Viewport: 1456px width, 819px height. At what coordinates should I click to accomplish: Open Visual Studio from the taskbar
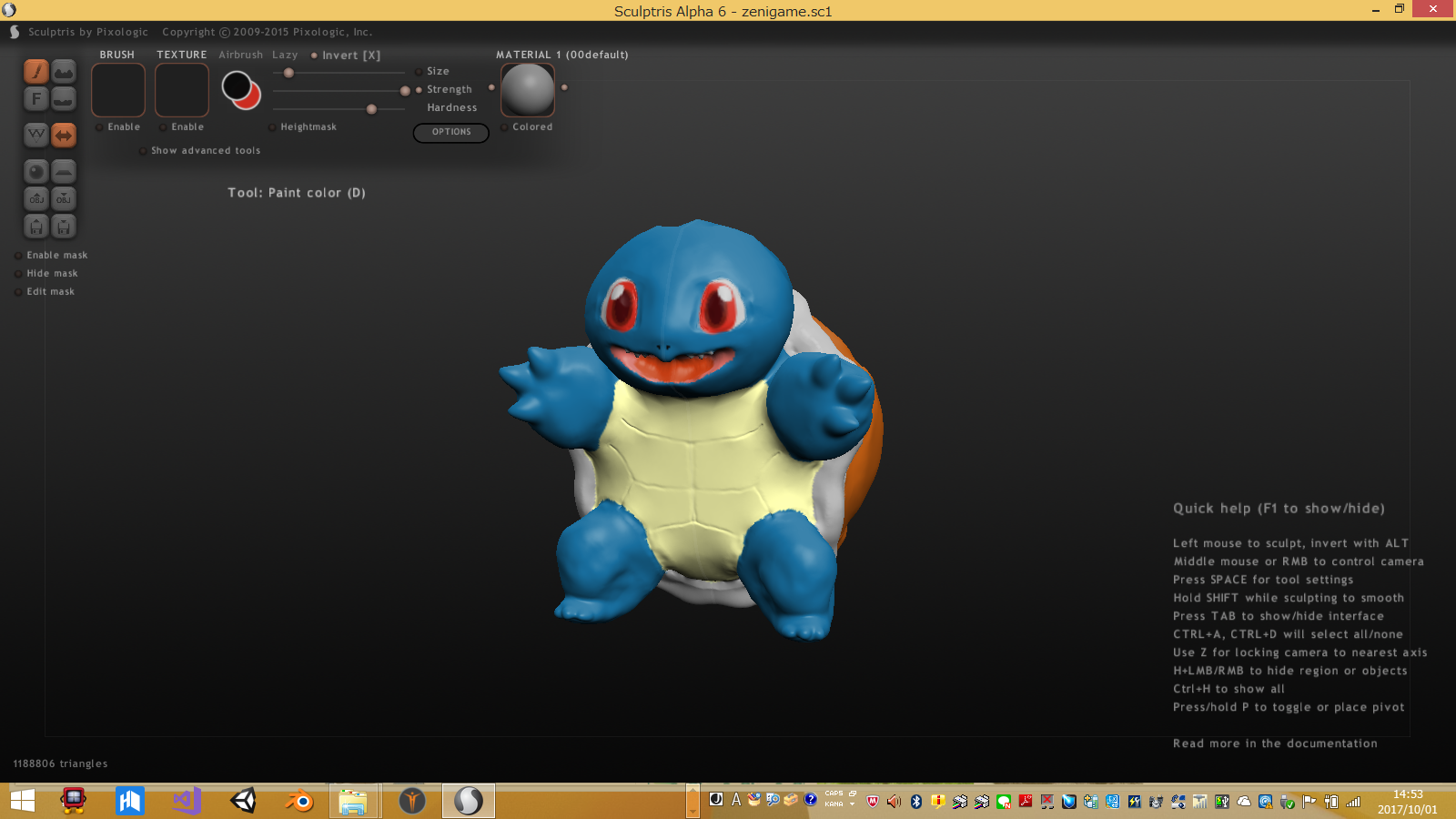[x=187, y=801]
